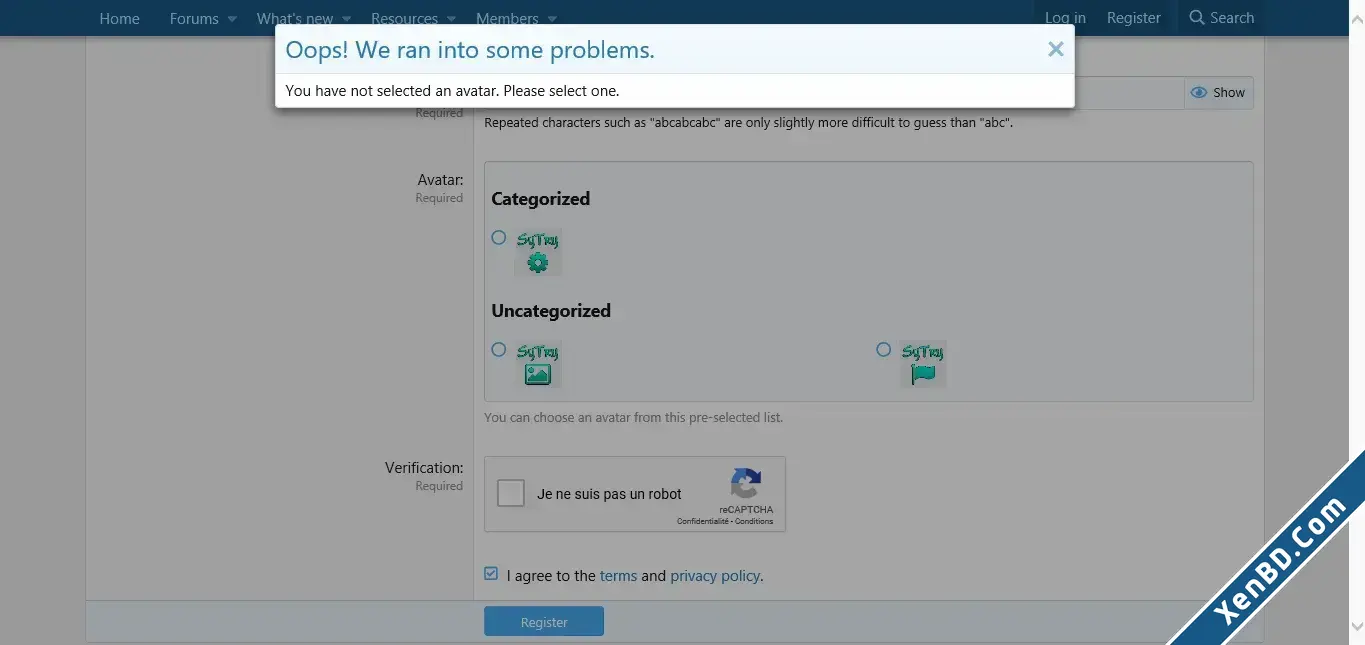The height and width of the screenshot is (645, 1365).
Task: Open the terms link
Action: point(618,576)
